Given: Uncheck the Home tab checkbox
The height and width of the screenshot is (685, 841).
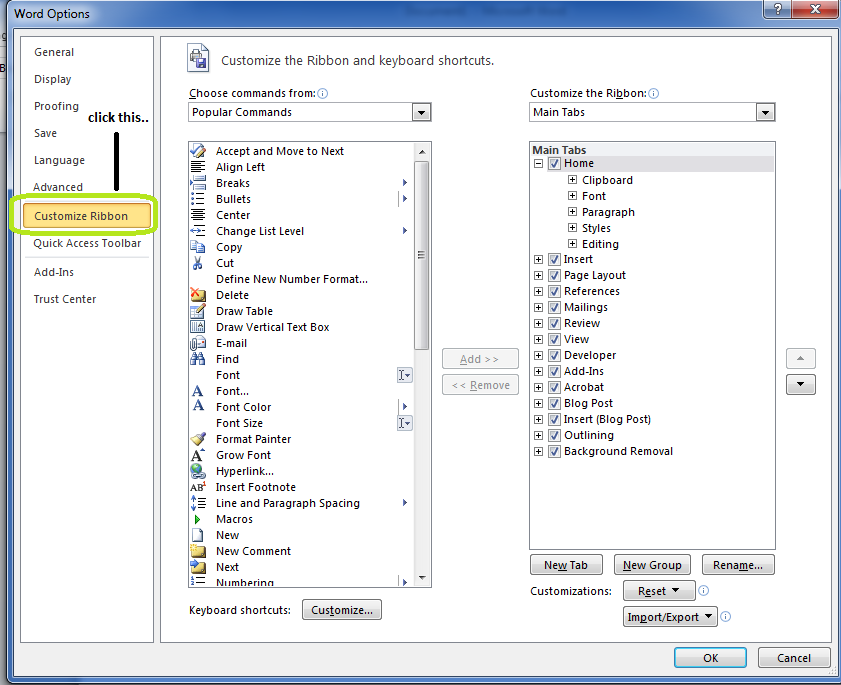Looking at the screenshot, I should (x=555, y=163).
